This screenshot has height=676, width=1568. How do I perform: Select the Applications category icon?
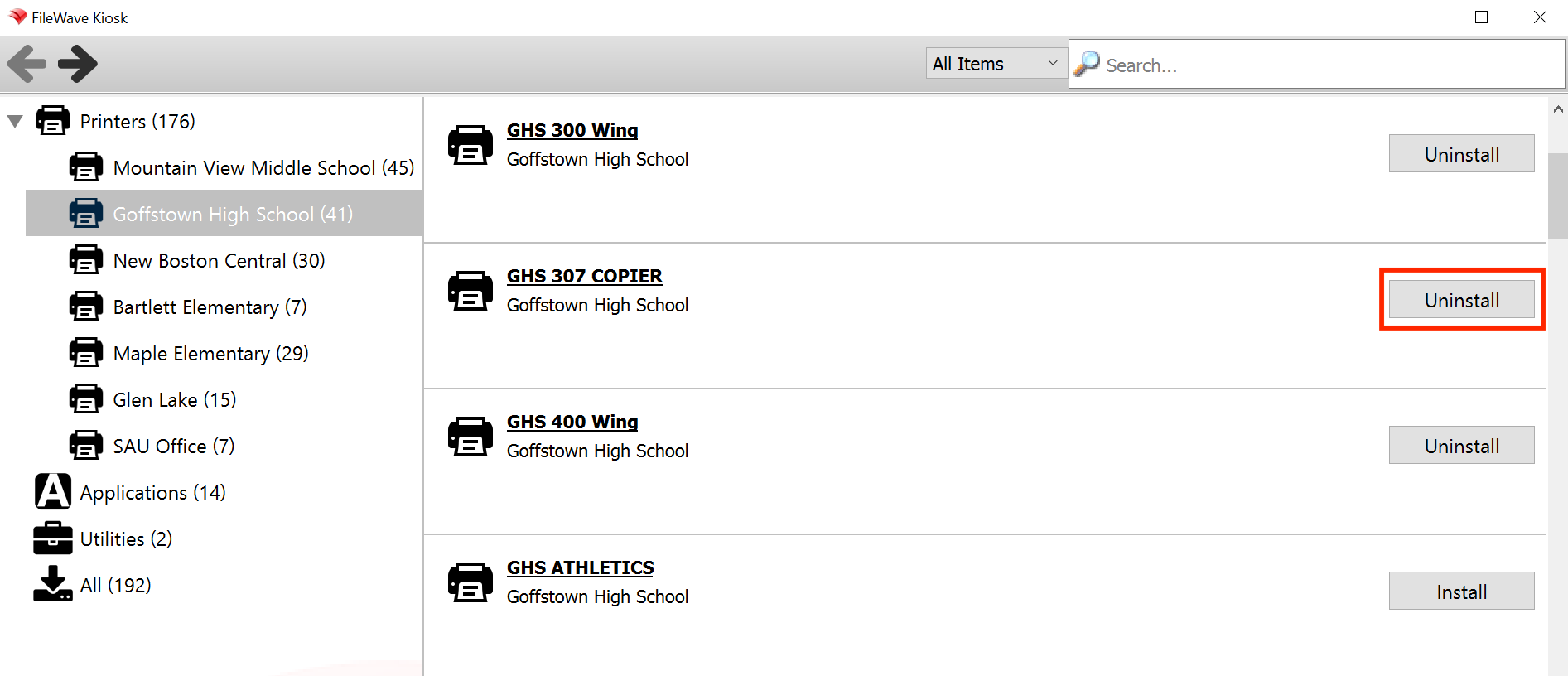53,491
